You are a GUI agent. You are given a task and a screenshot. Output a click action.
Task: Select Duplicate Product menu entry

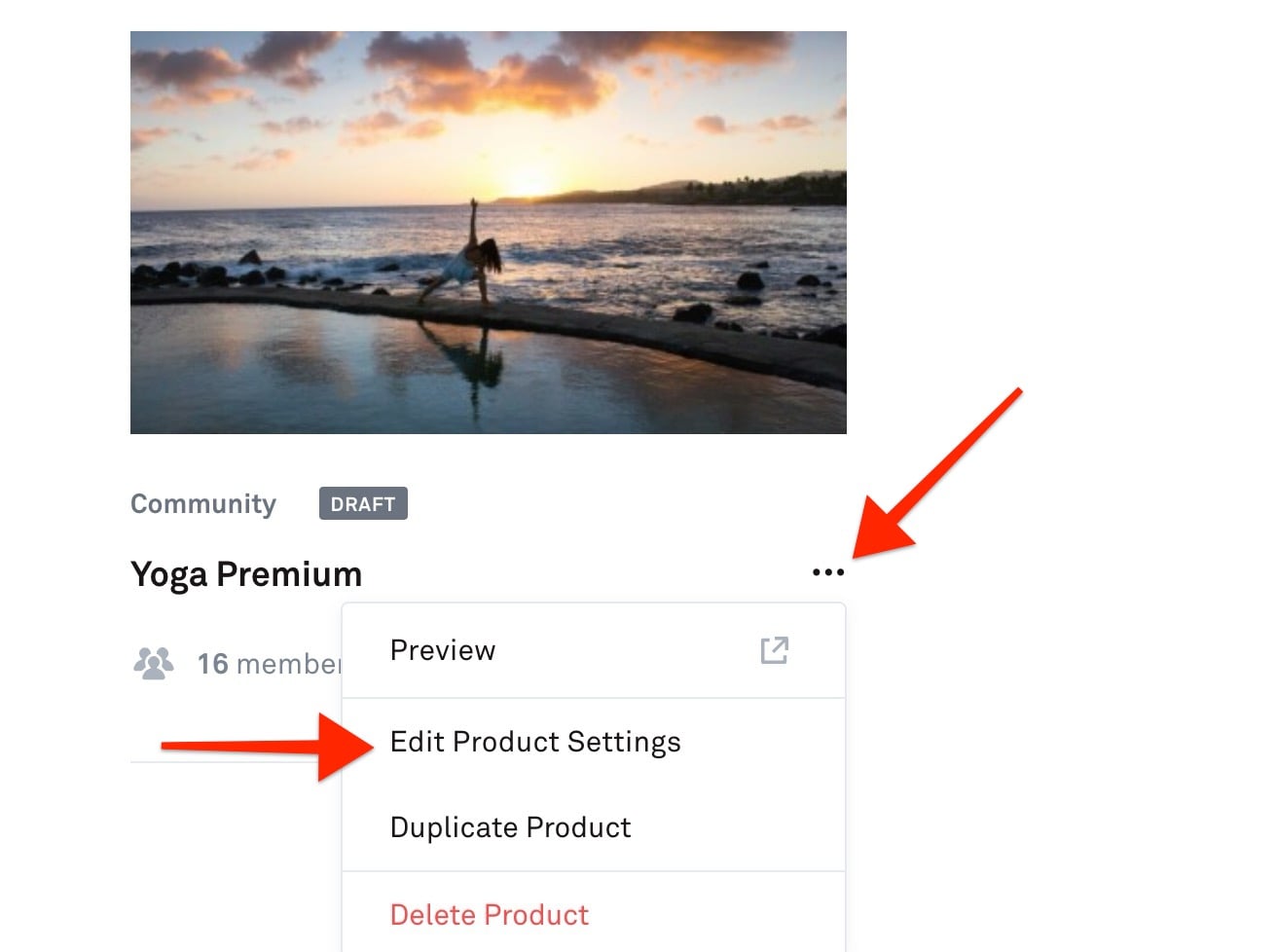[510, 827]
